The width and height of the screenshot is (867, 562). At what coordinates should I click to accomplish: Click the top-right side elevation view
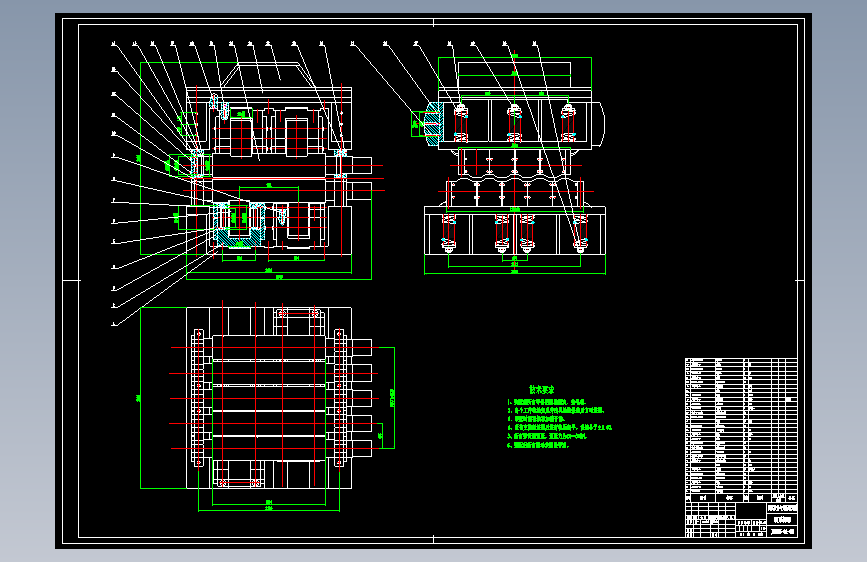(x=514, y=164)
